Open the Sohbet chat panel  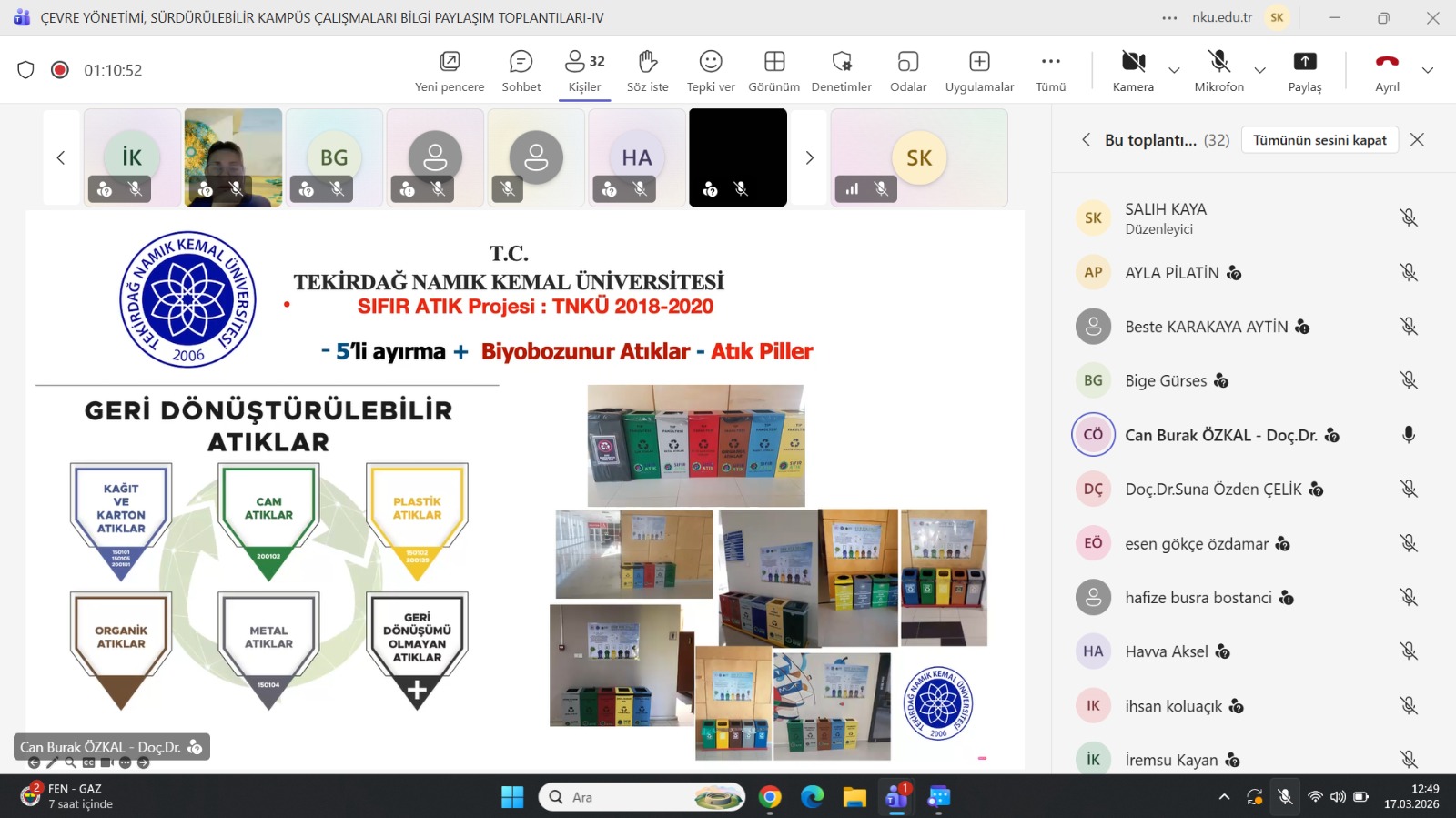click(x=521, y=71)
